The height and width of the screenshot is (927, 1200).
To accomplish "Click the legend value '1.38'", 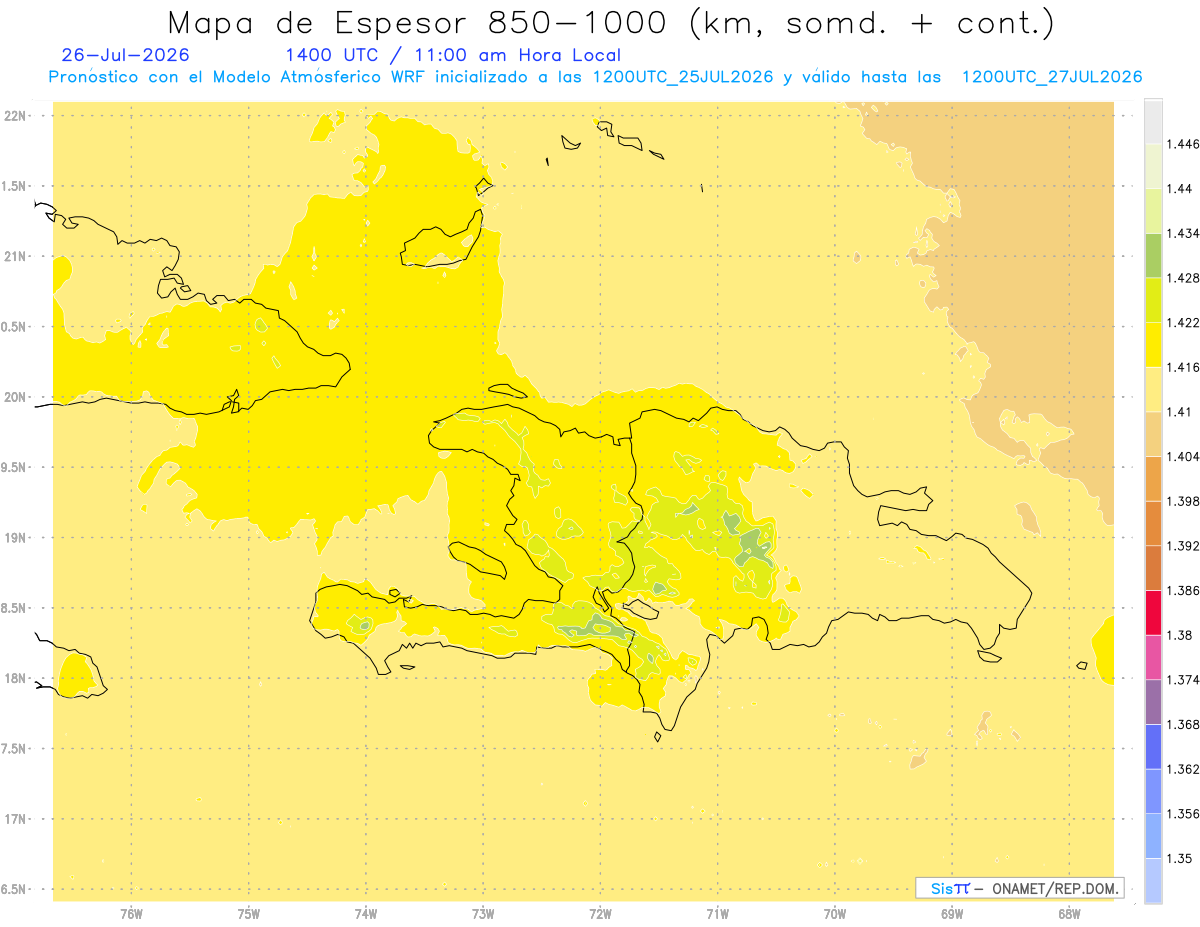I will click(1181, 635).
